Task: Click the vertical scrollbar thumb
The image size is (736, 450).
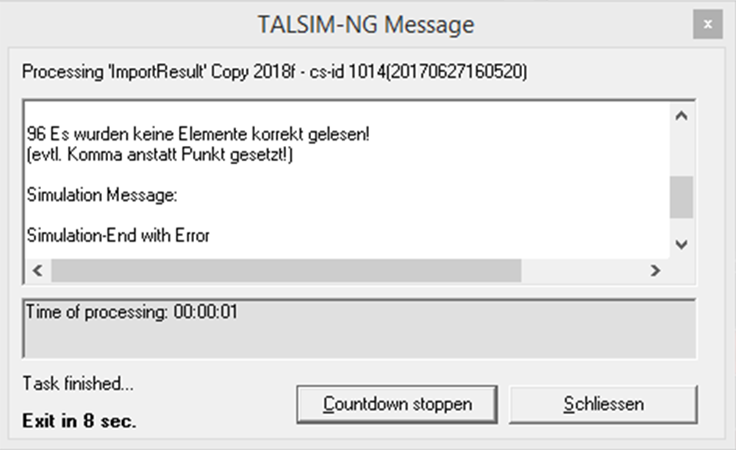Action: (681, 197)
